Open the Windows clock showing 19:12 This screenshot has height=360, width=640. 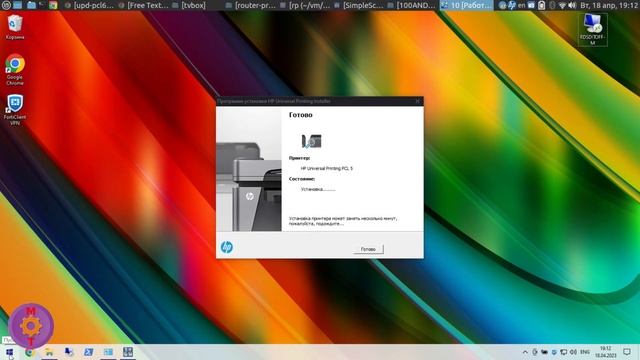coord(606,352)
